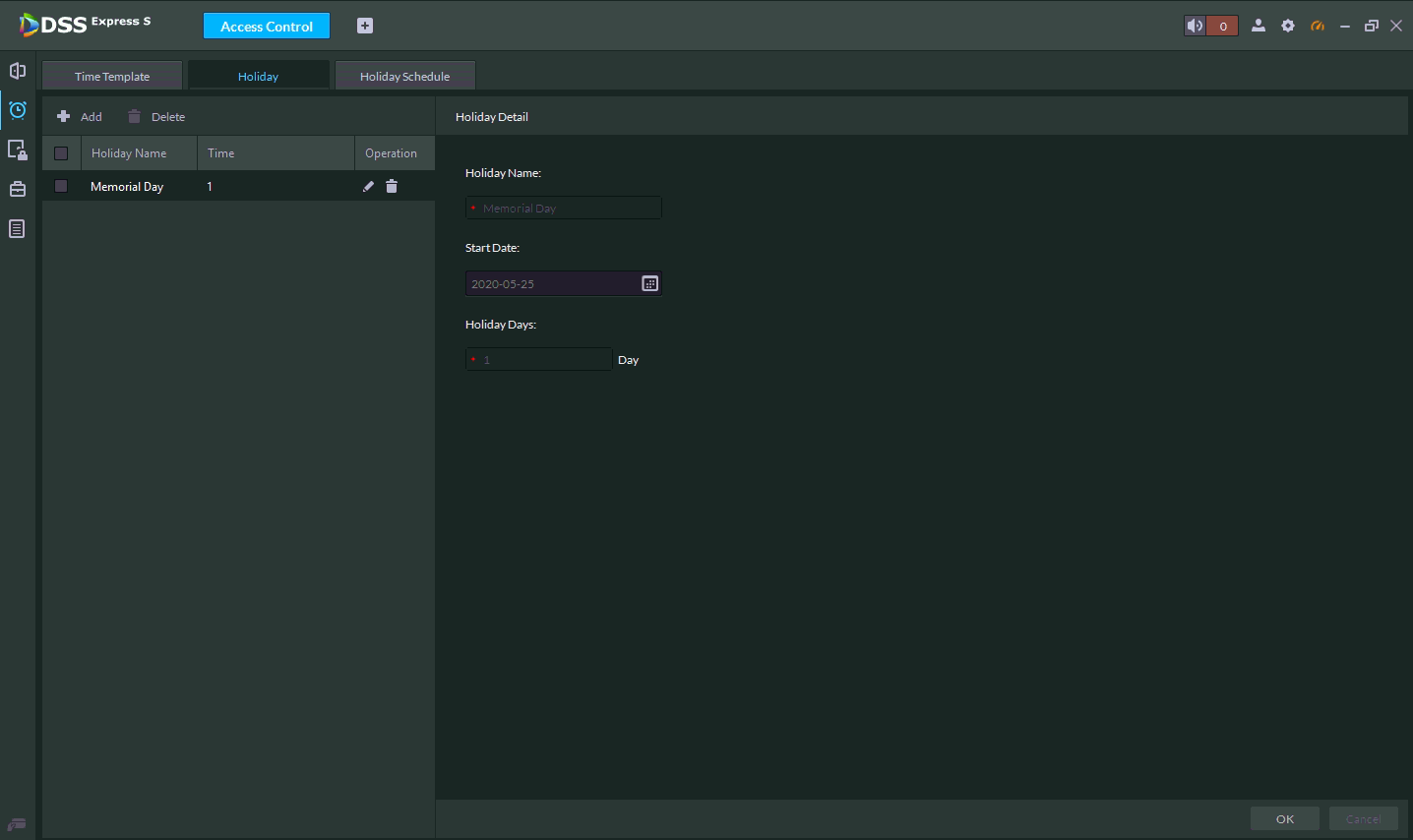1413x840 pixels.
Task: Switch to the Holiday tab
Action: pos(258,76)
